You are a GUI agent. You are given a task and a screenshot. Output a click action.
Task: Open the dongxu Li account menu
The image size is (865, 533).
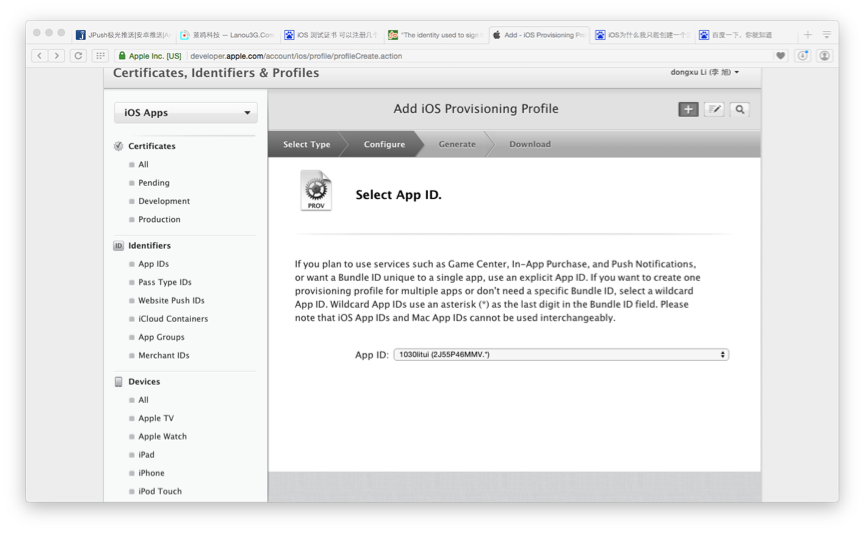point(704,72)
